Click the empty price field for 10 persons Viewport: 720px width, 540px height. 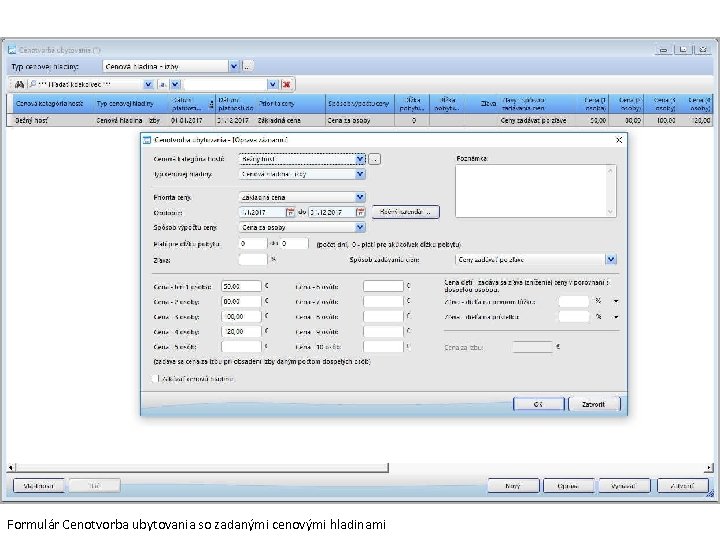383,347
